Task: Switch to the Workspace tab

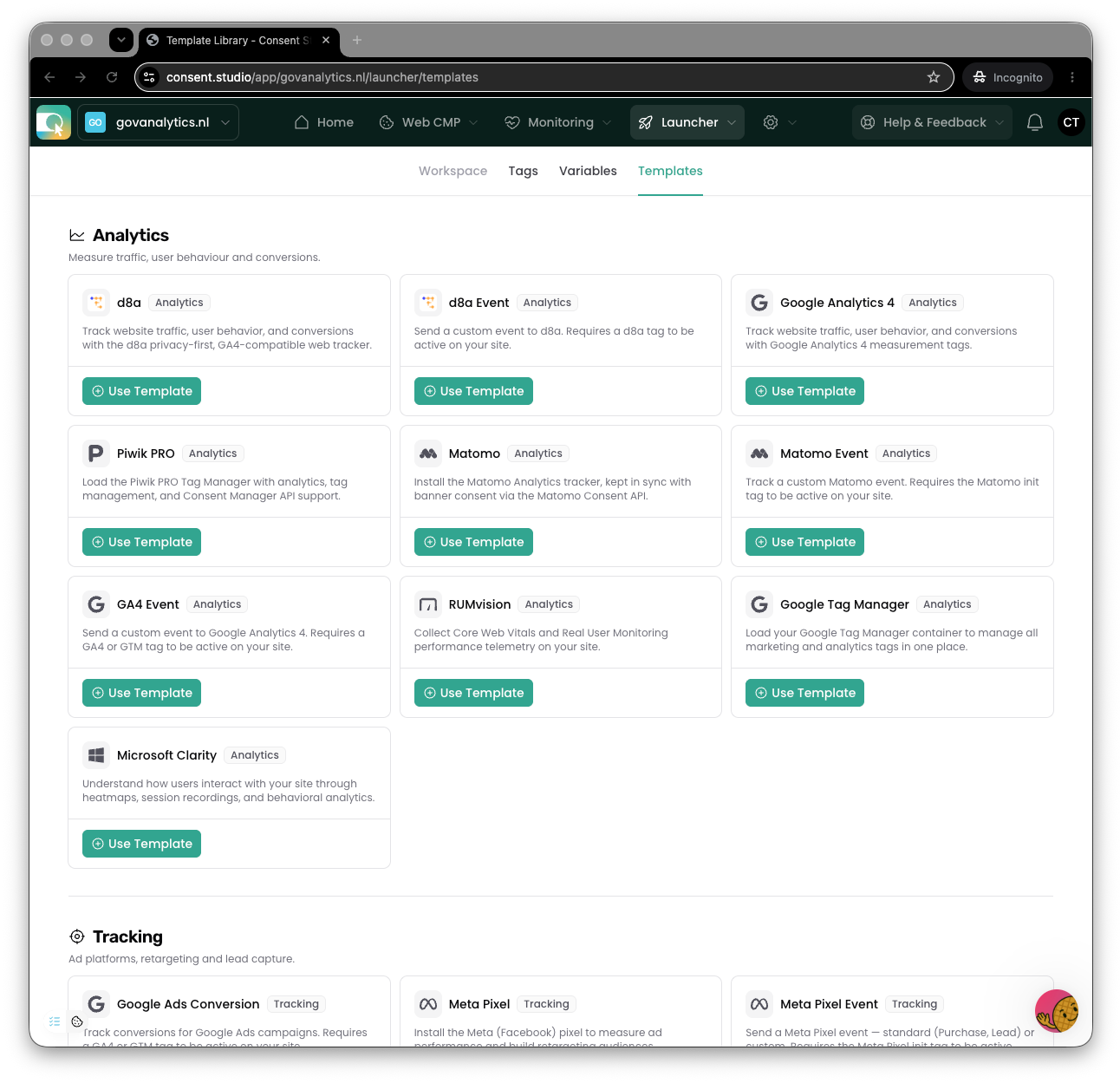Action: point(453,171)
